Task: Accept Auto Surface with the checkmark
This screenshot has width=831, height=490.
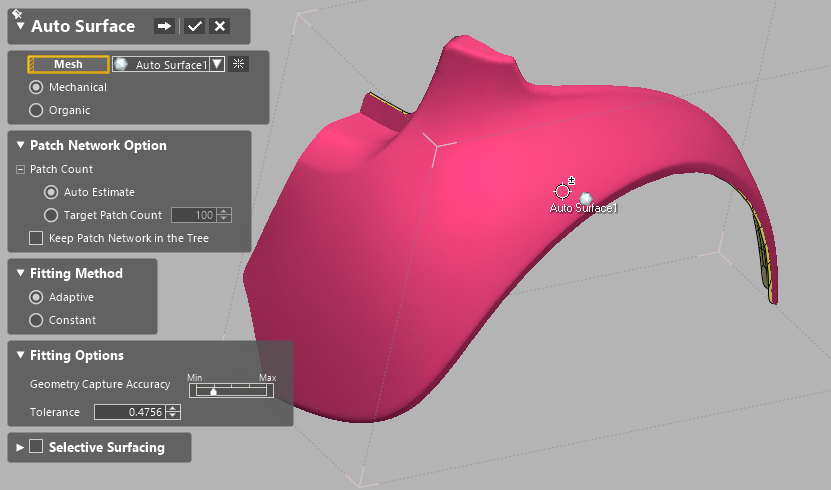Action: click(195, 26)
